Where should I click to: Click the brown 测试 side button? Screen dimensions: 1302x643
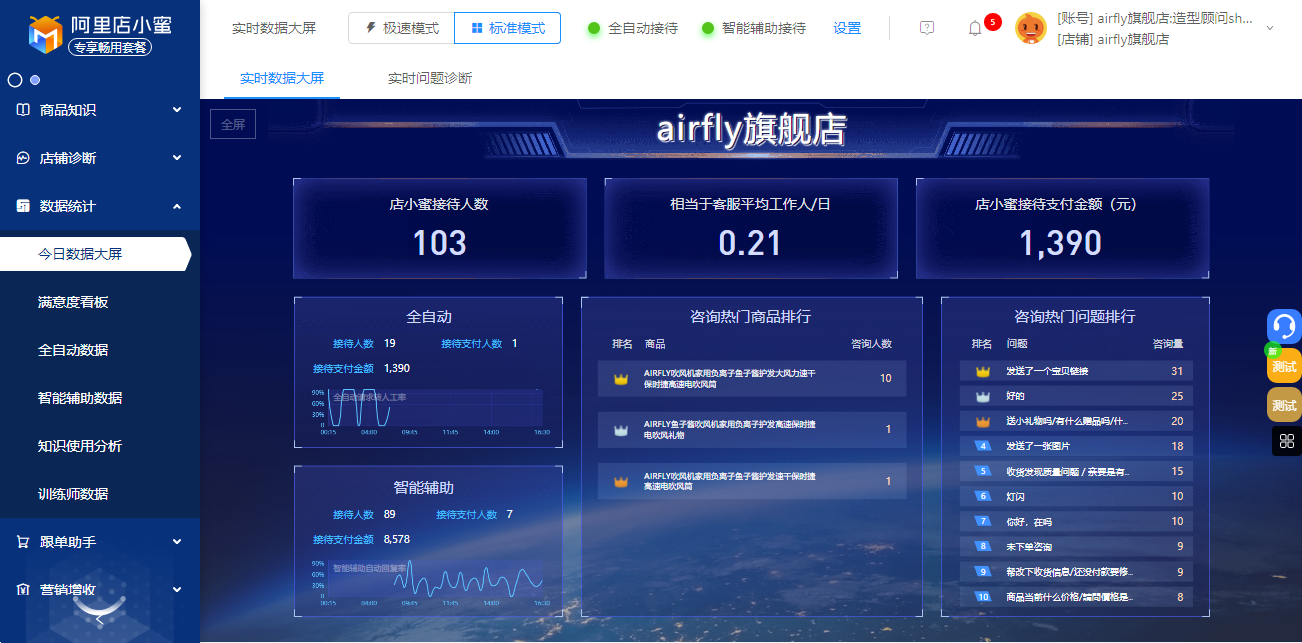tap(1284, 405)
